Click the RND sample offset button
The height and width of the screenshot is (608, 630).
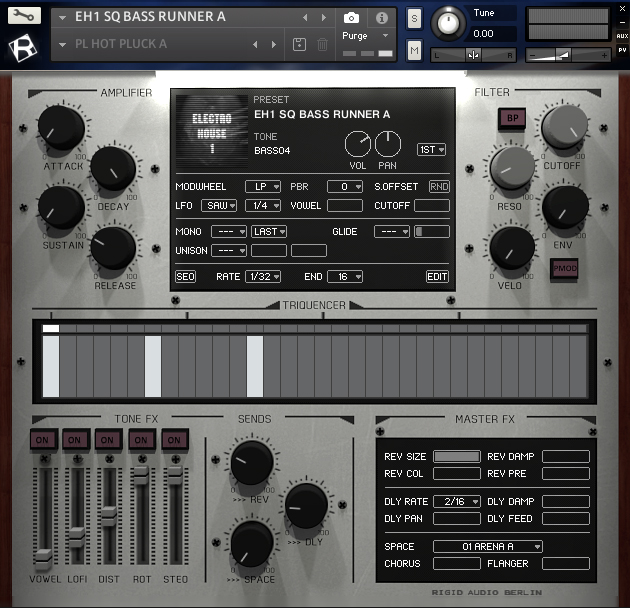pos(439,186)
